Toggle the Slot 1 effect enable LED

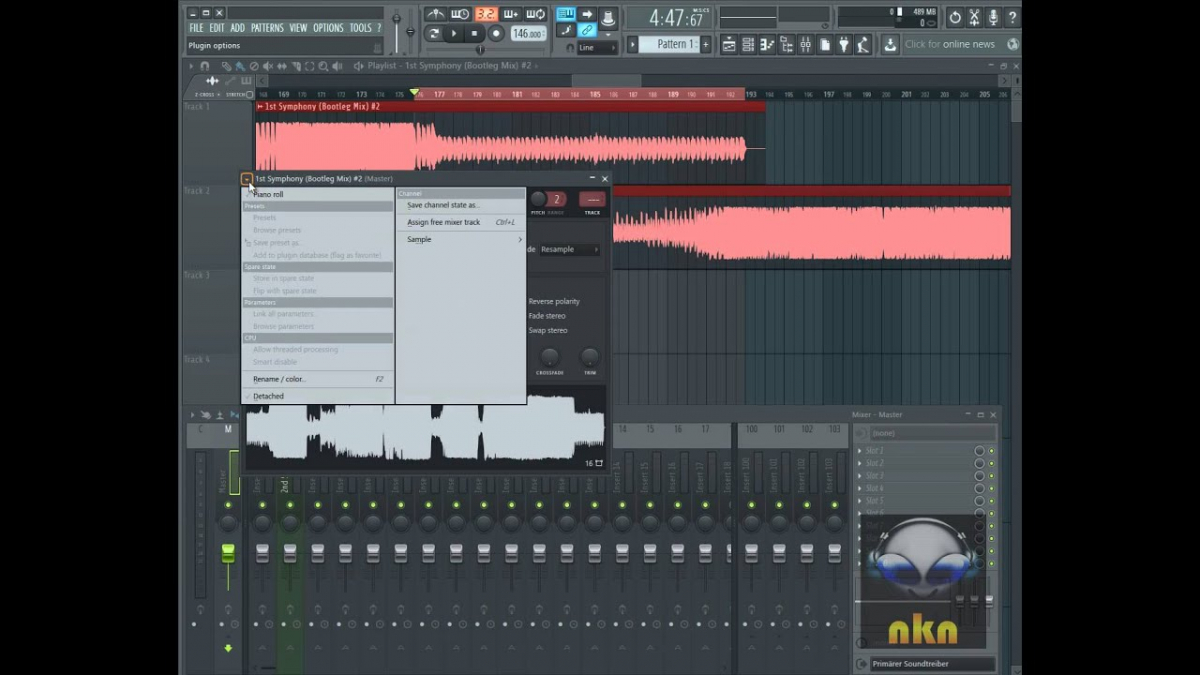pos(991,451)
